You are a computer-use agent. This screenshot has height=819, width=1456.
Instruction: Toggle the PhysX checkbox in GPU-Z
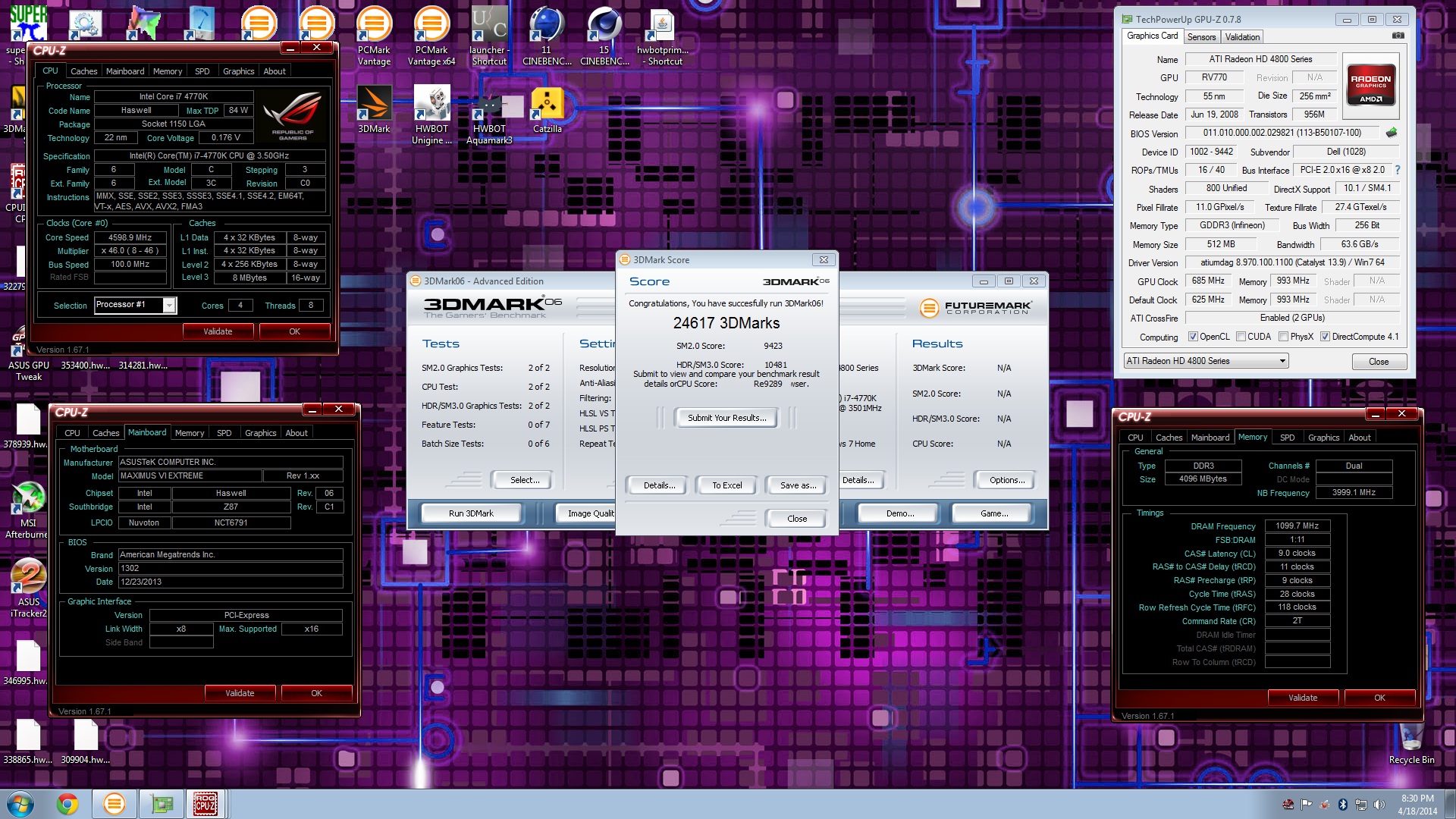[x=1283, y=337]
